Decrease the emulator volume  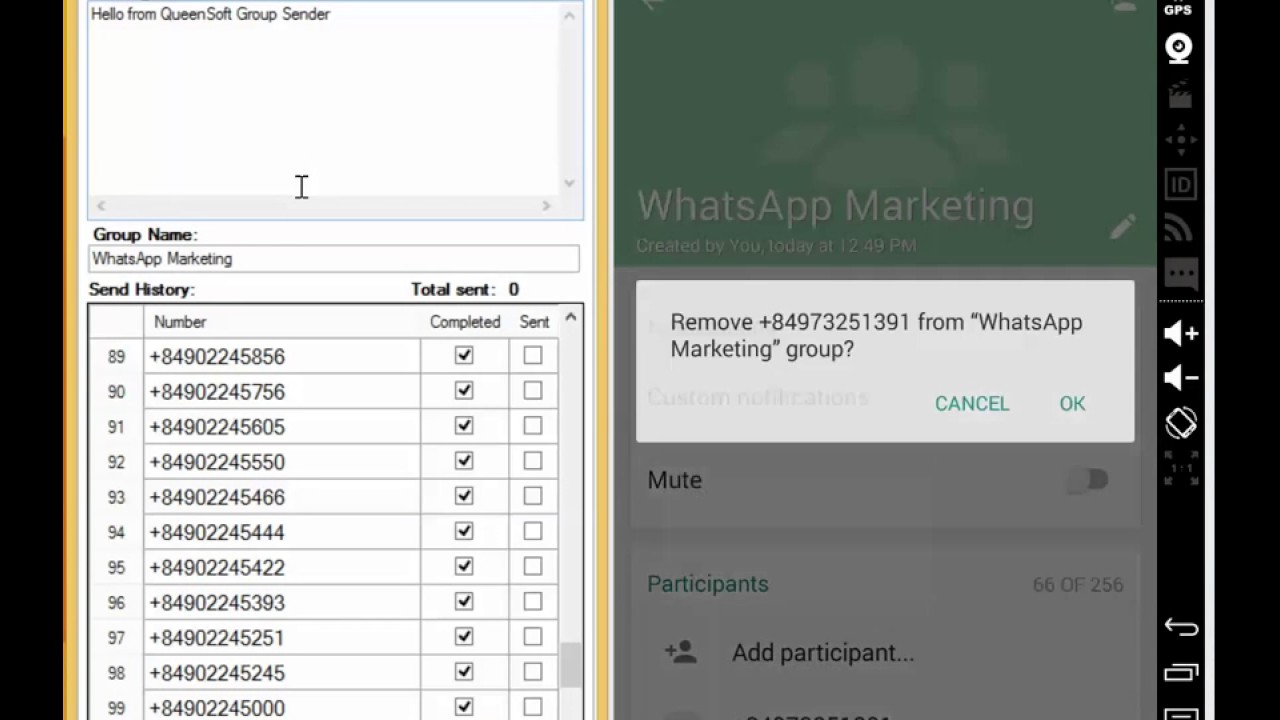tap(1181, 377)
